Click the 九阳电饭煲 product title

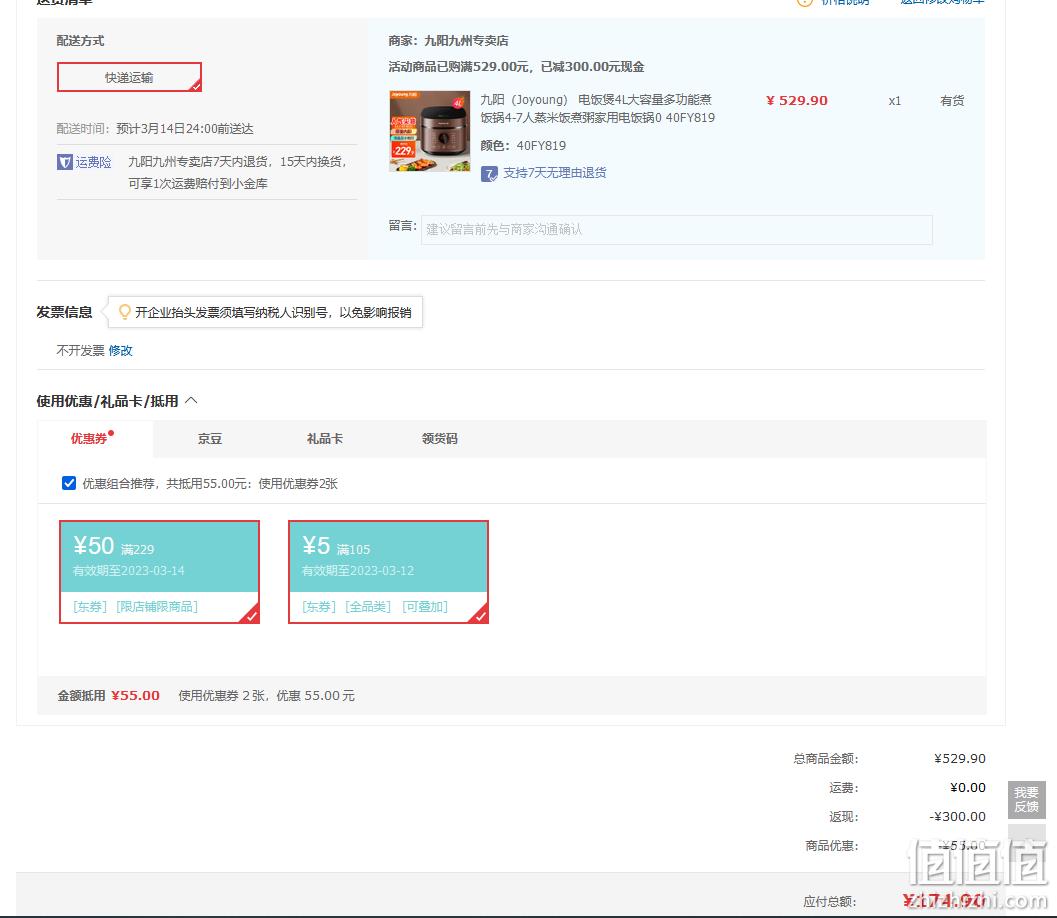tap(597, 109)
